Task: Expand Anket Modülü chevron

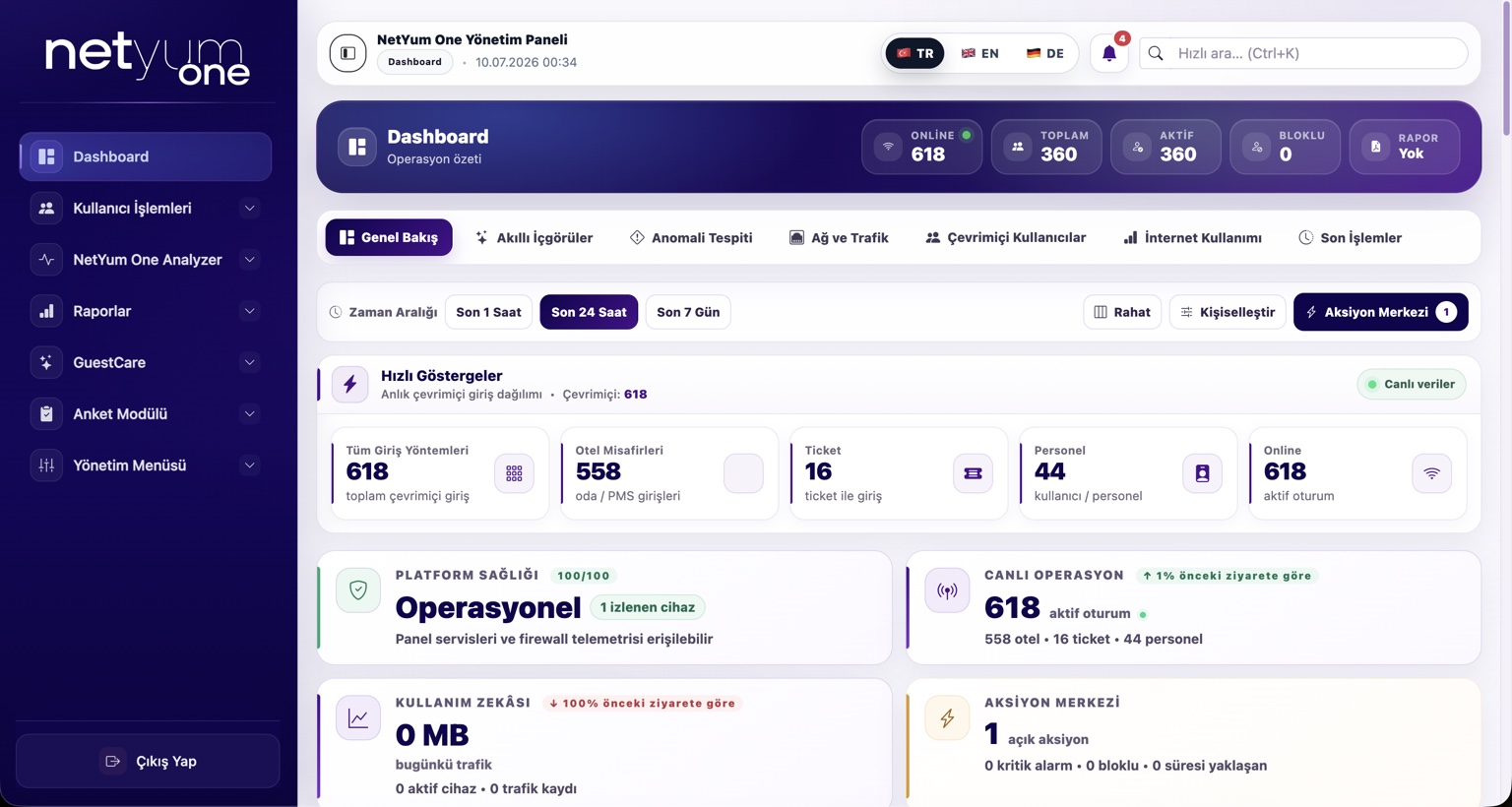Action: (x=250, y=413)
